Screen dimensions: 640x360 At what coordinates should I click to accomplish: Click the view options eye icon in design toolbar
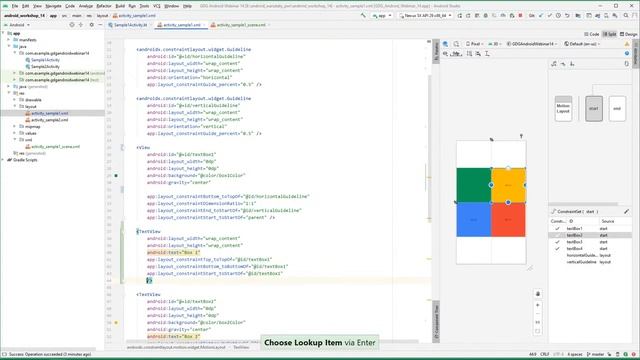pyautogui.click(x=445, y=53)
